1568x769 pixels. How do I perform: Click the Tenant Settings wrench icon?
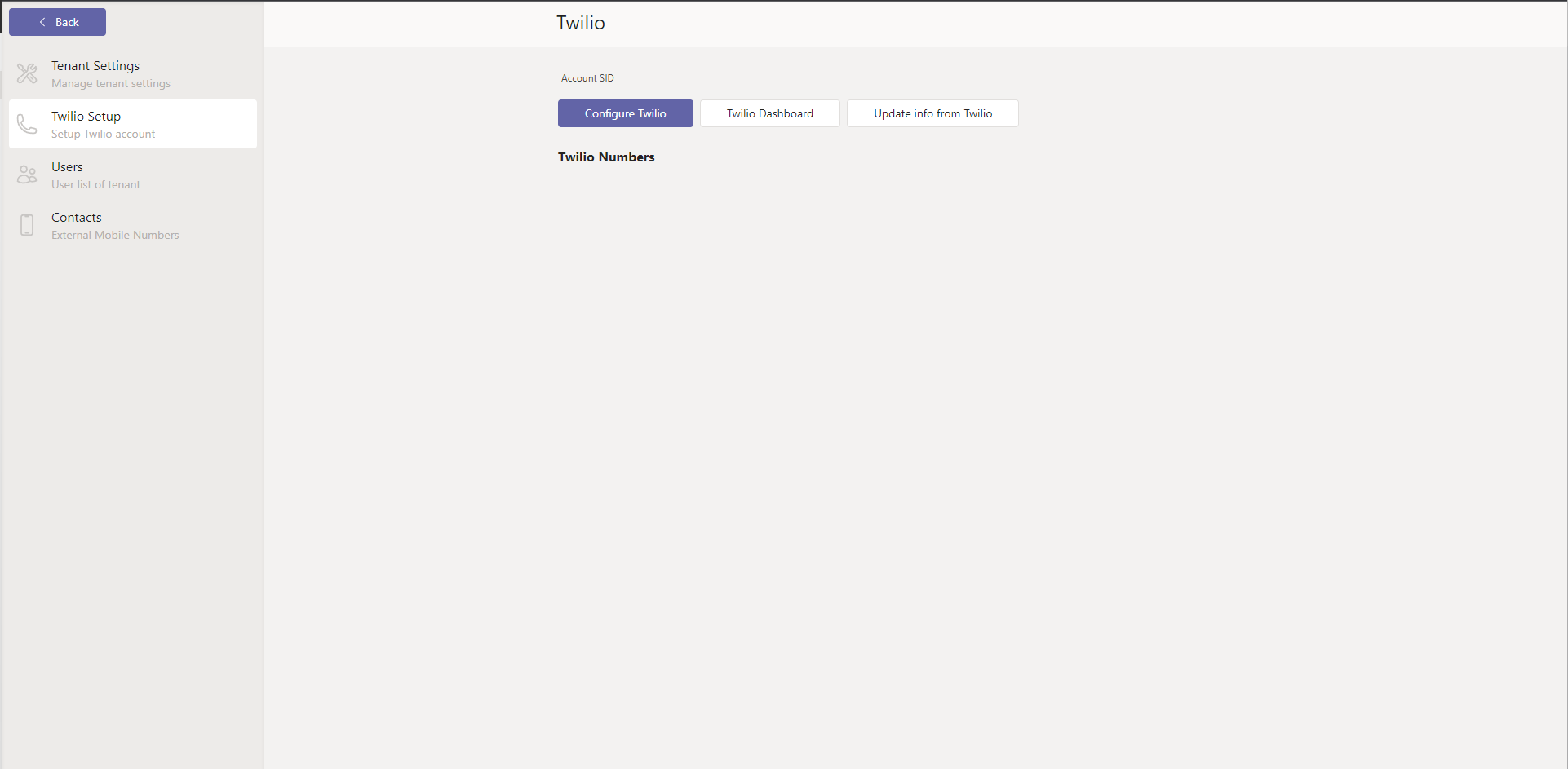coord(27,73)
